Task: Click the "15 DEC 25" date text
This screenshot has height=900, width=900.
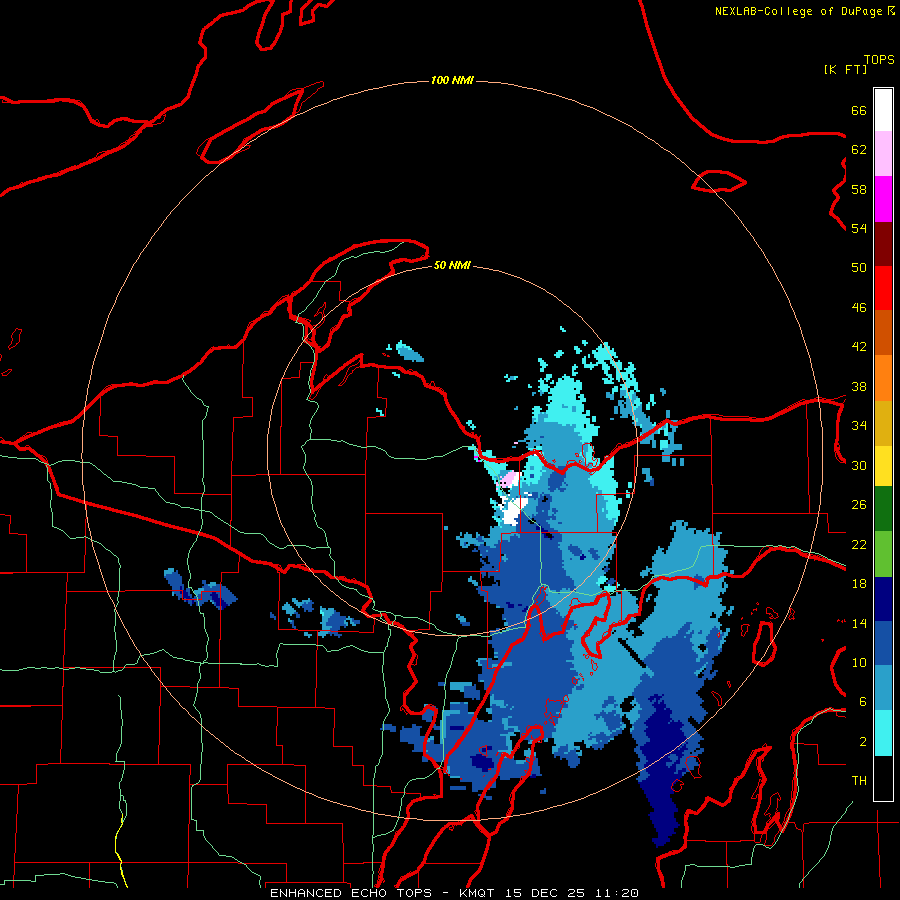Action: coord(545,893)
